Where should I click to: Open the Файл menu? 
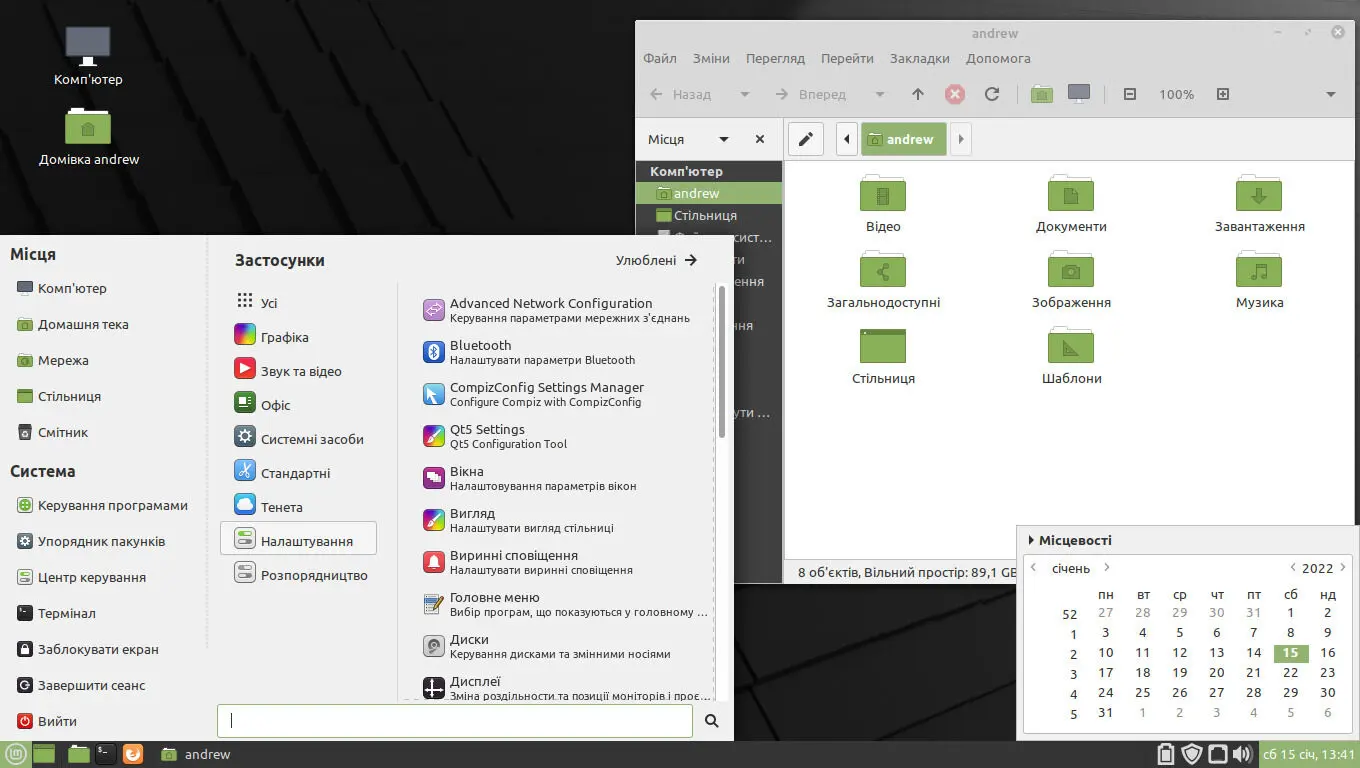[660, 58]
